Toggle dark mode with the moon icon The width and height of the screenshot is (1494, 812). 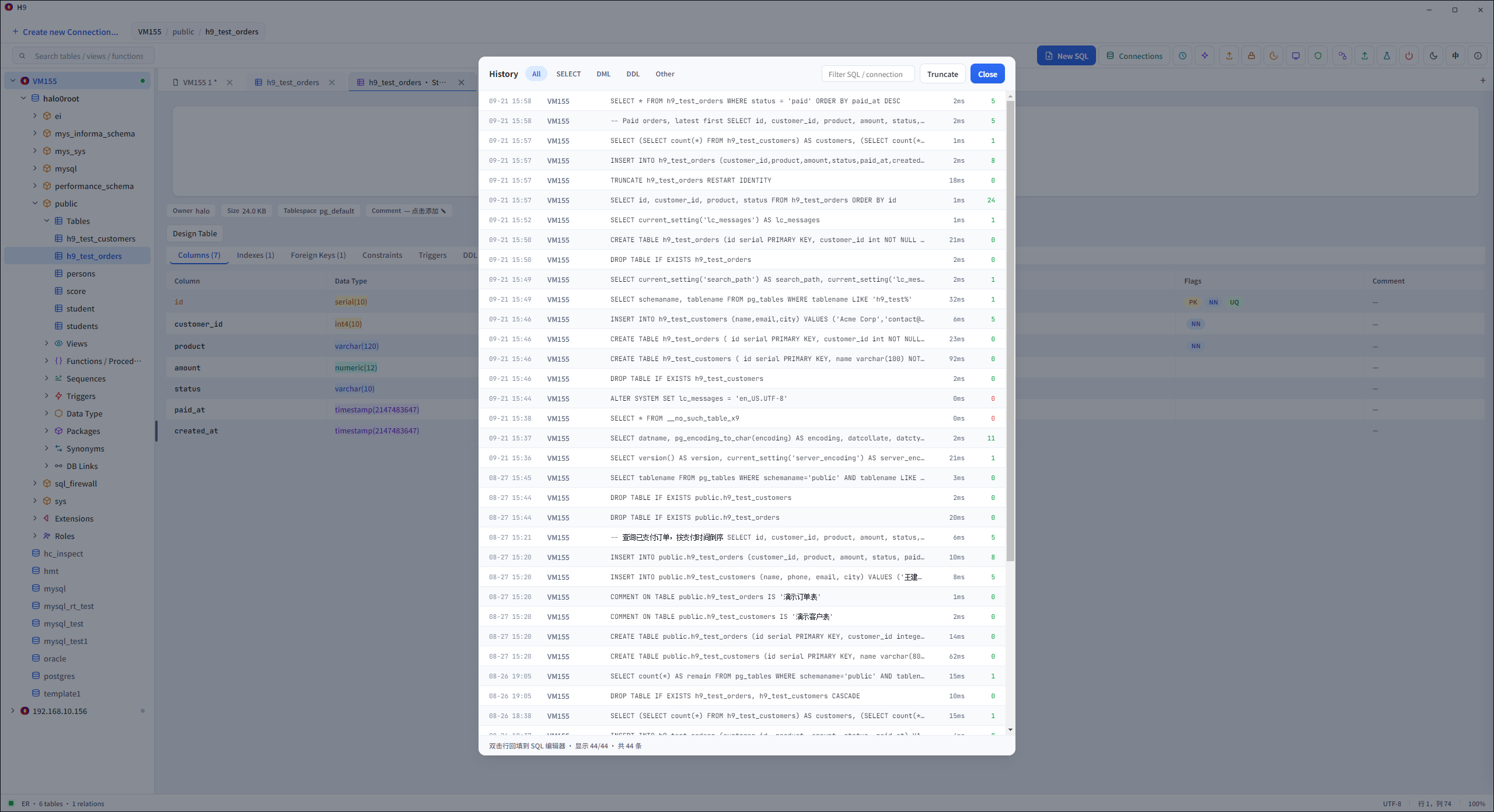click(x=1433, y=56)
